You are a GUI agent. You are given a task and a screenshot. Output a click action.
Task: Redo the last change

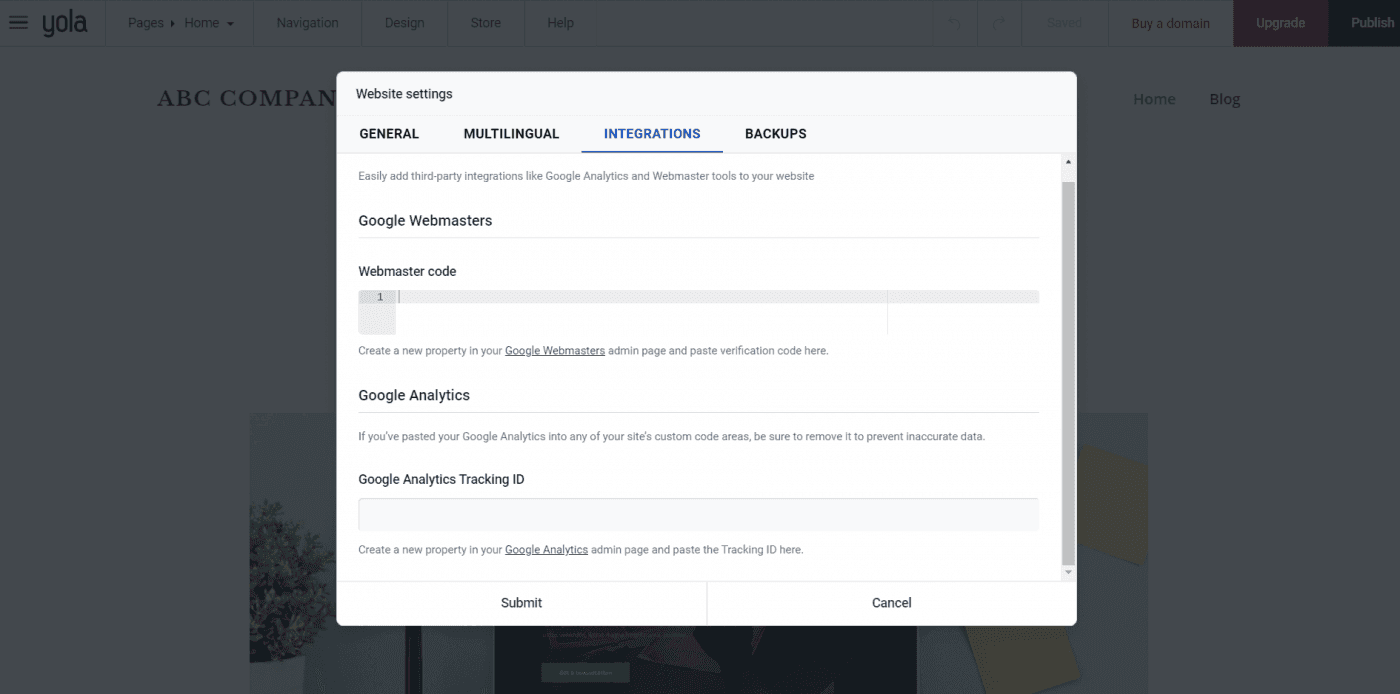[x=998, y=23]
